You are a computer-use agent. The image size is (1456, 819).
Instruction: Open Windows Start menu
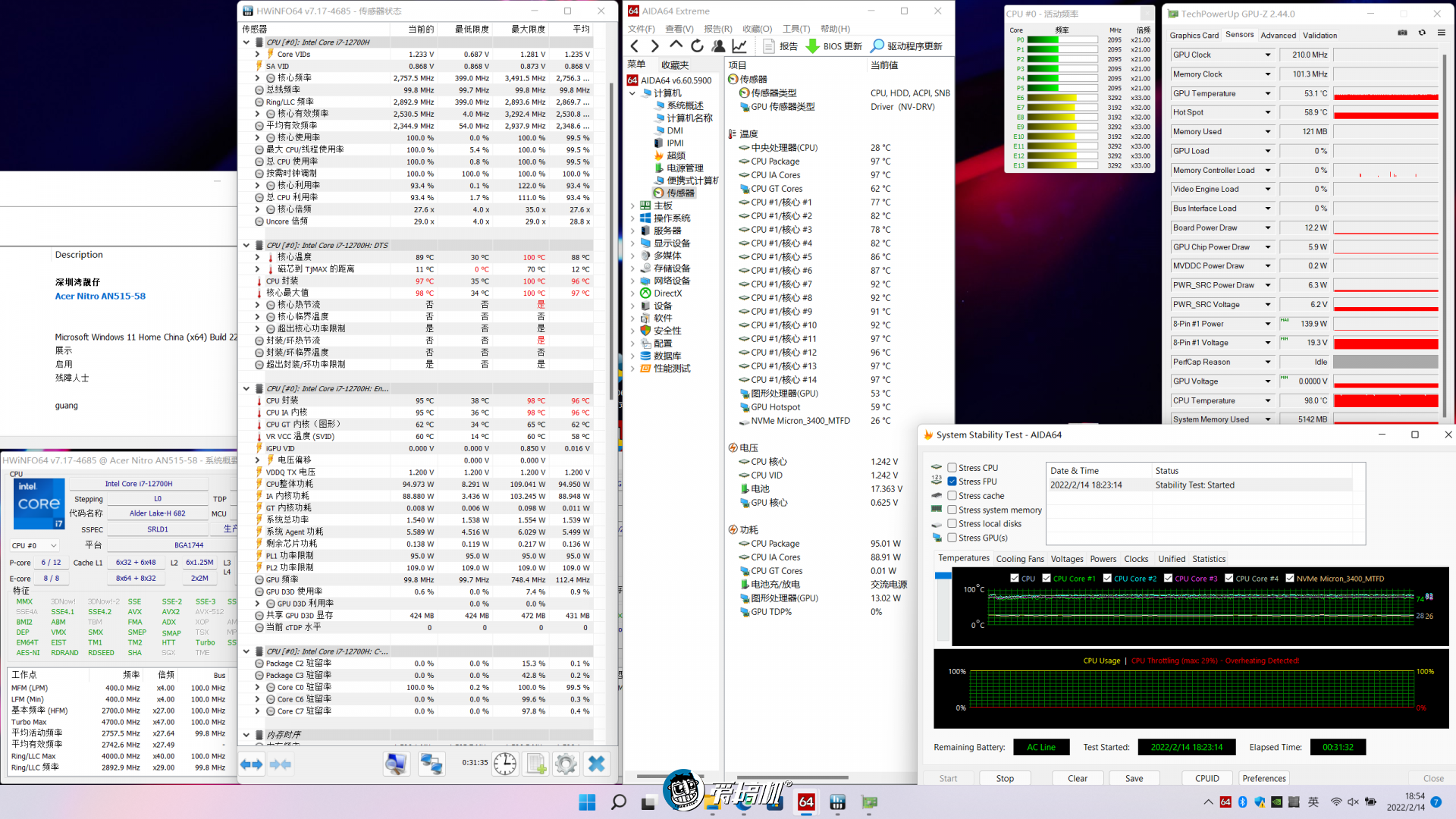click(587, 802)
